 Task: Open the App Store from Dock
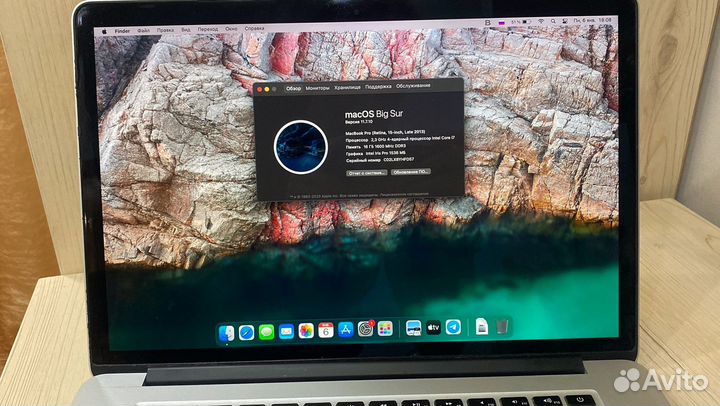[345, 329]
